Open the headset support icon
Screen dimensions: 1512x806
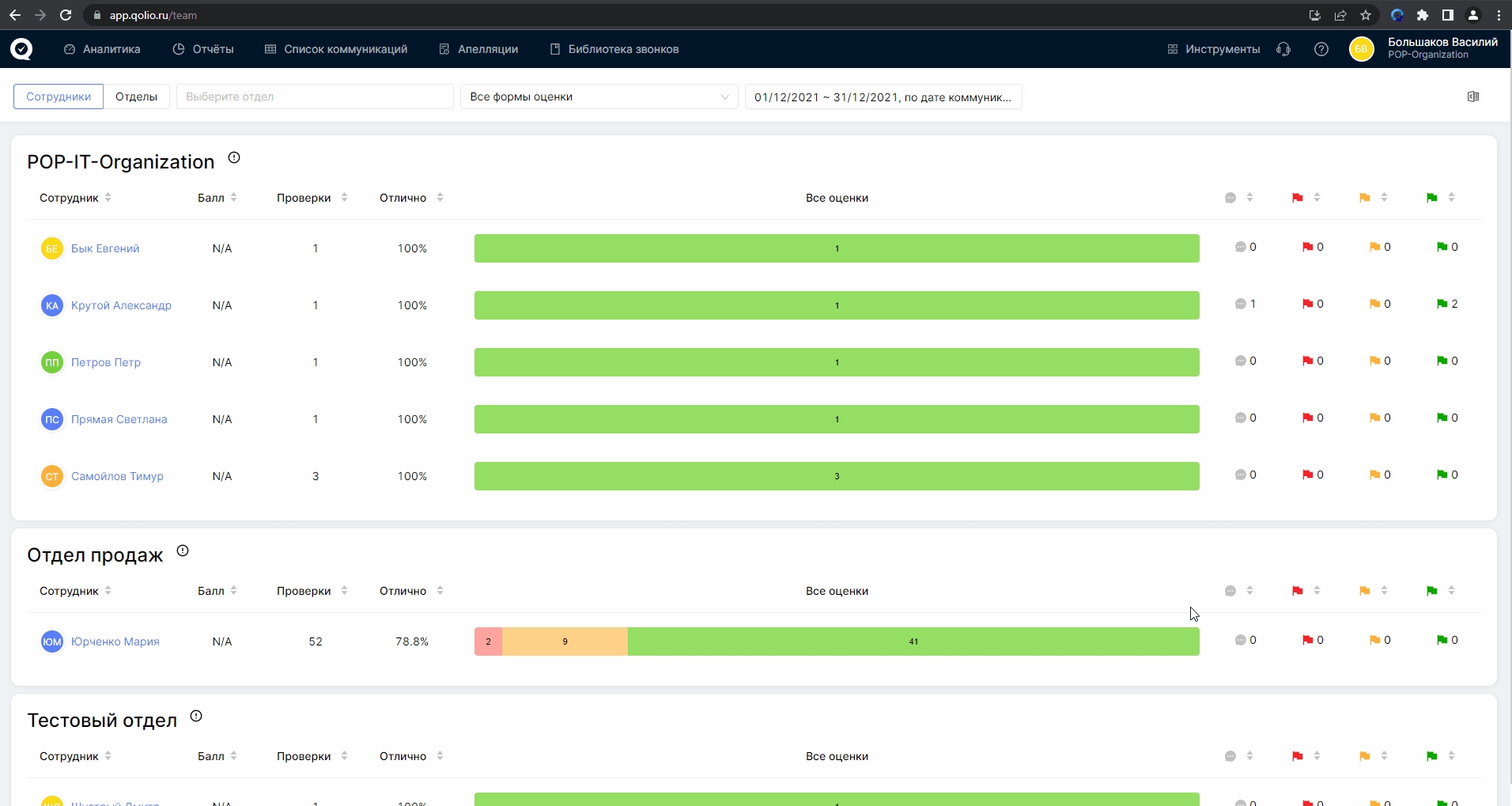point(1283,49)
